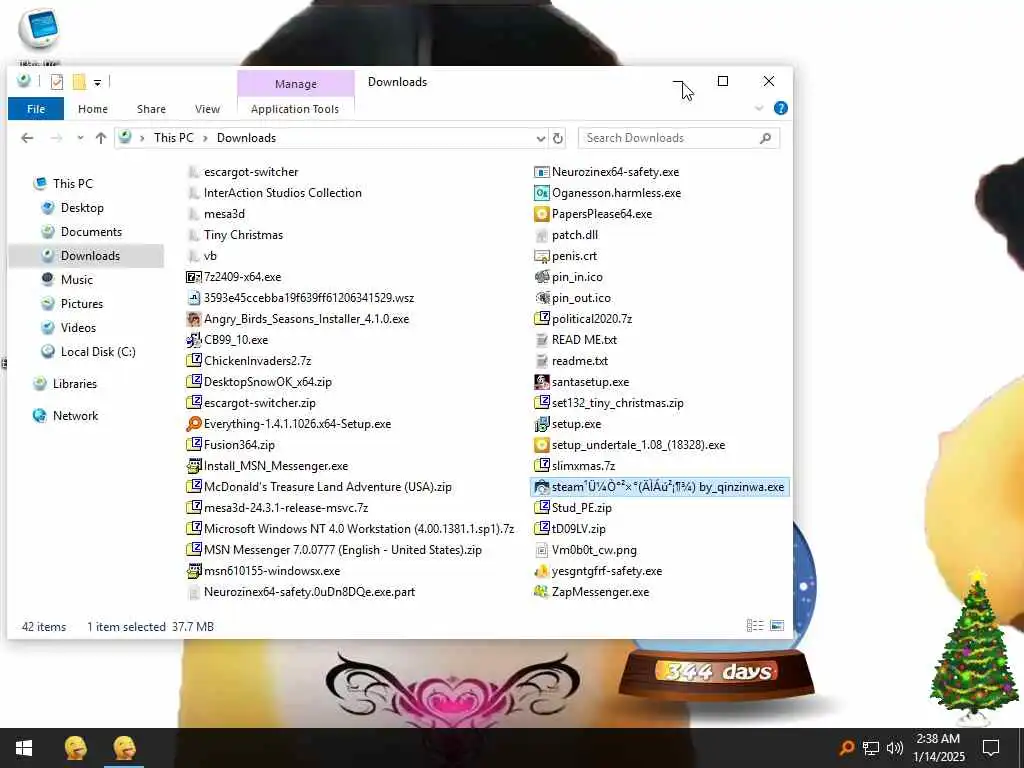Image resolution: width=1024 pixels, height=768 pixels.
Task: Select the political2020.7z archive
Action: pyautogui.click(x=592, y=319)
